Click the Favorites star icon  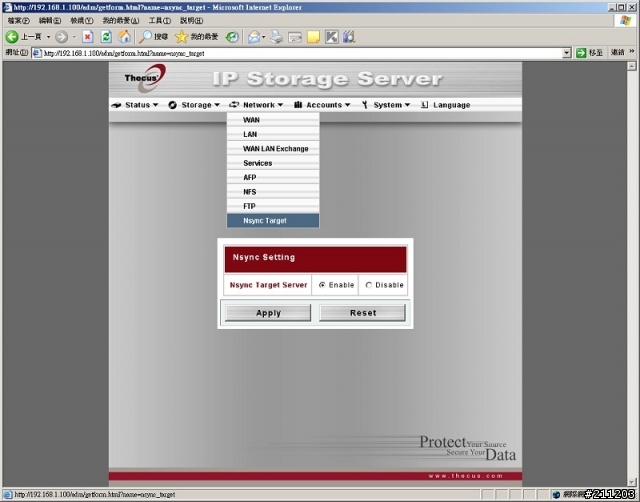[x=181, y=37]
